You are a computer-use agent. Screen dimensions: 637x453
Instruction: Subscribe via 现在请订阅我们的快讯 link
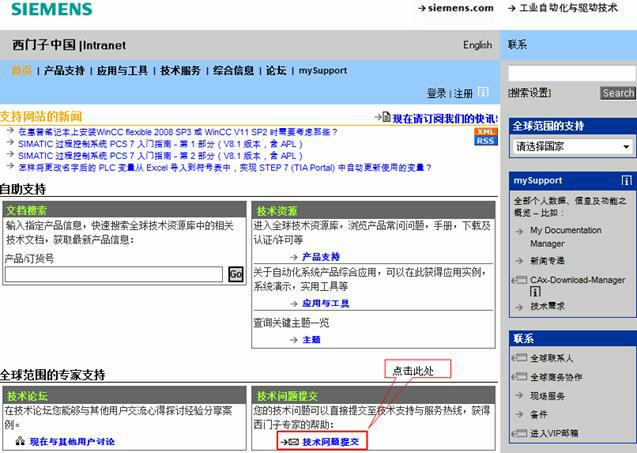tap(445, 118)
